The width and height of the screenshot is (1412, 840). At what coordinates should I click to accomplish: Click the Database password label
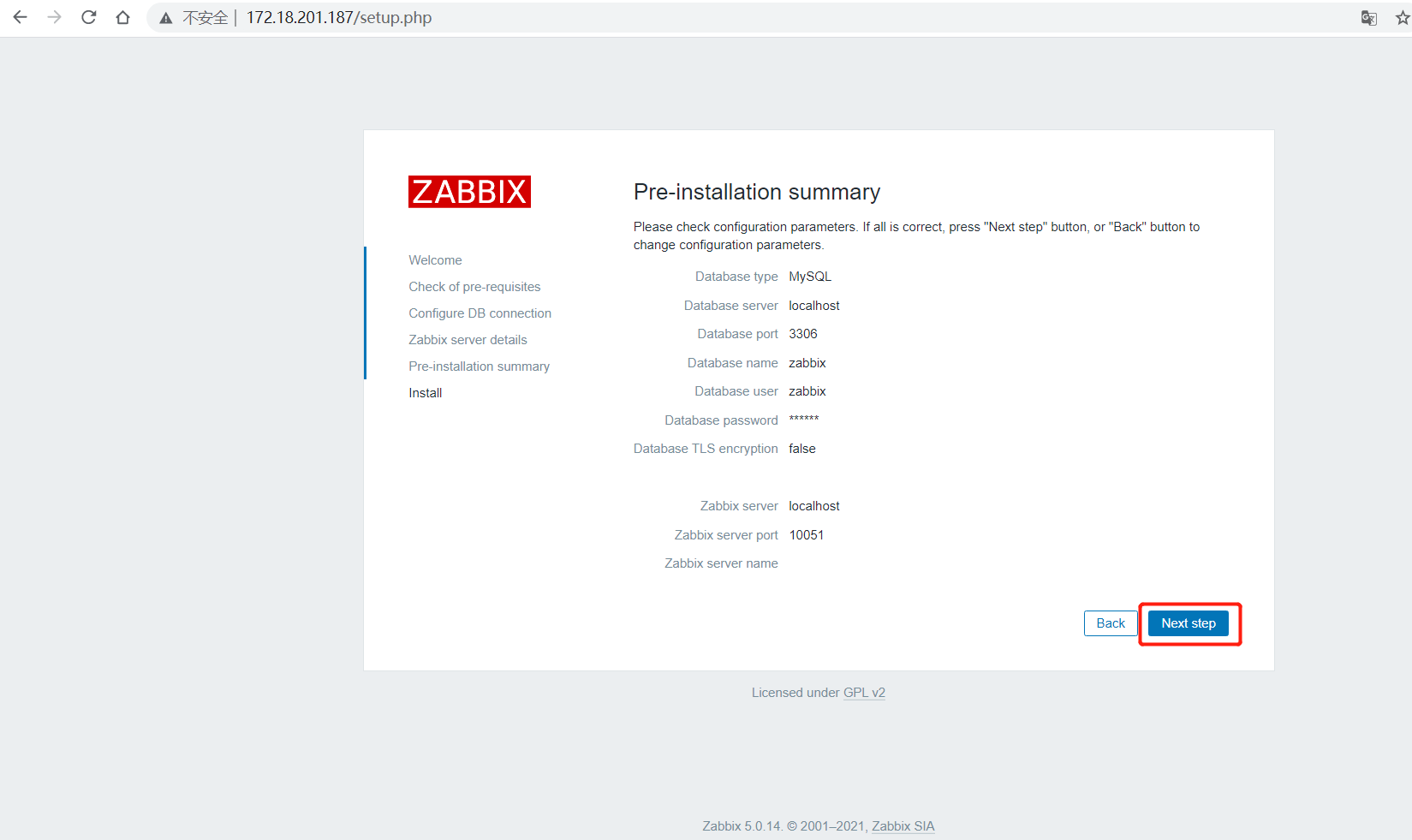coord(721,420)
